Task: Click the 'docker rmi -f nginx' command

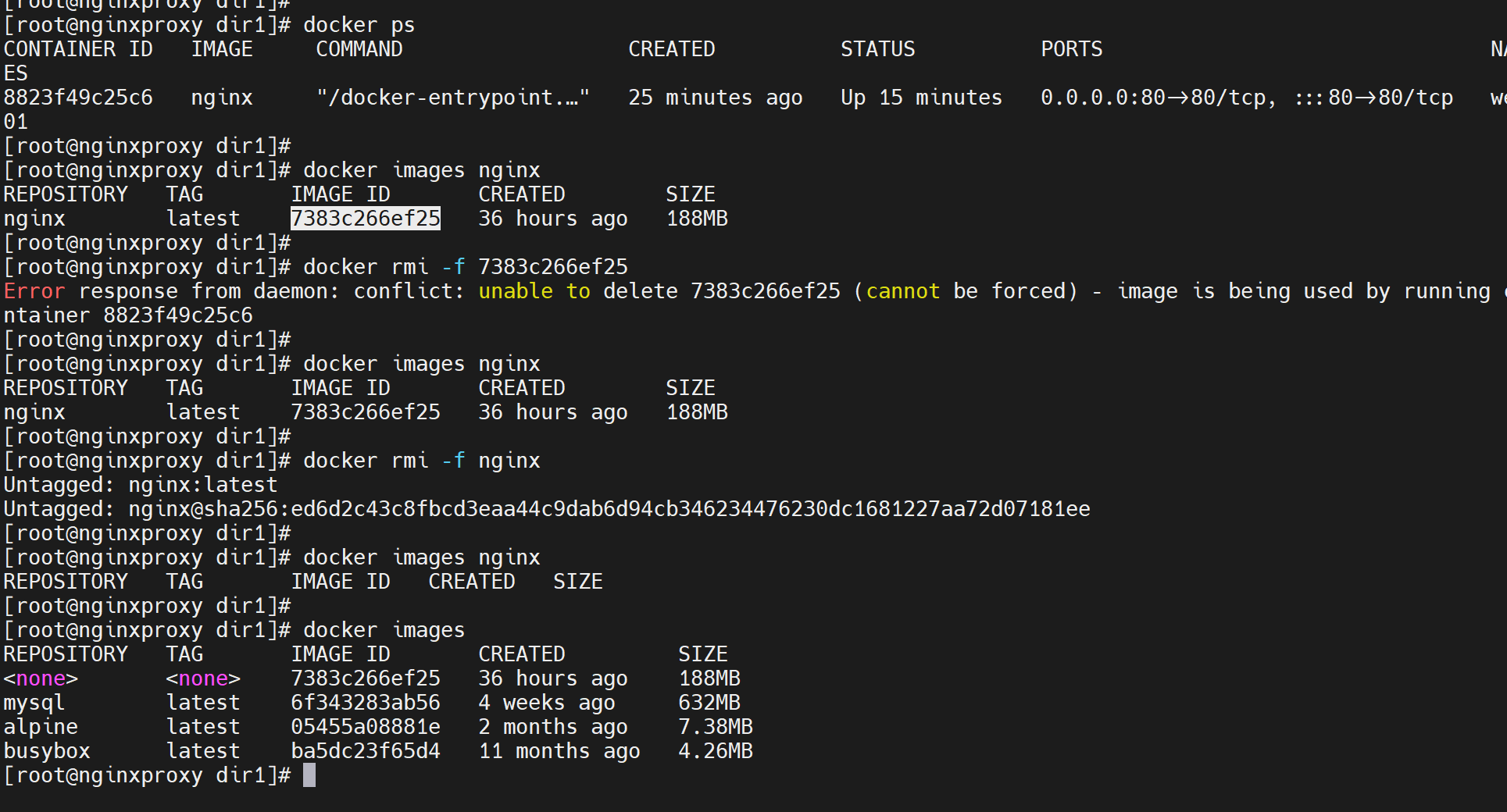Action: pos(421,461)
